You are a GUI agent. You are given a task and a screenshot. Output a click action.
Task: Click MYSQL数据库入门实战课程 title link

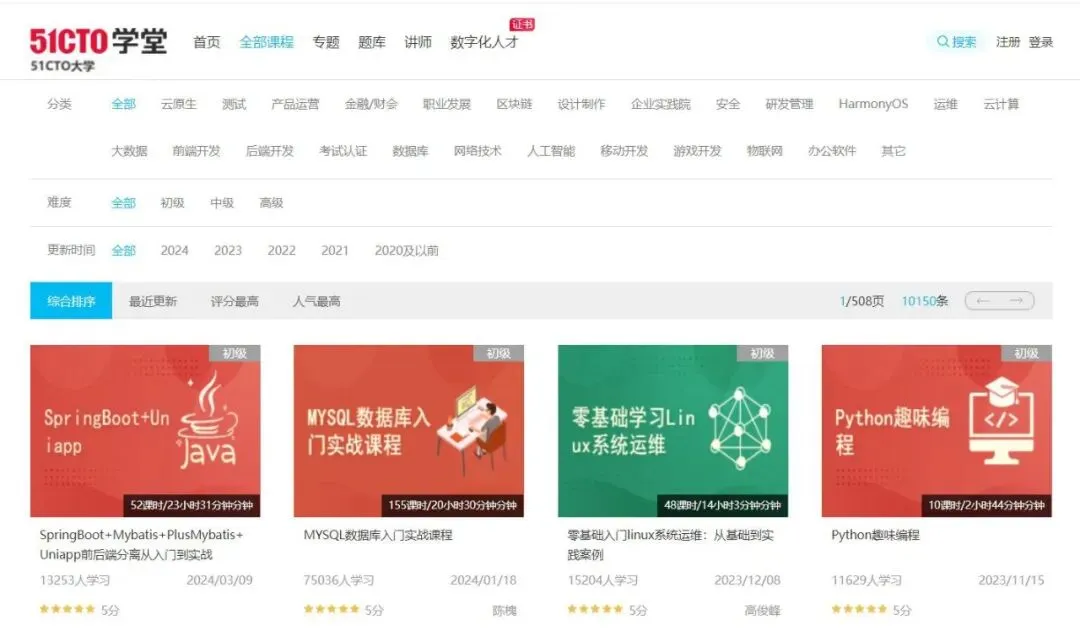[378, 535]
